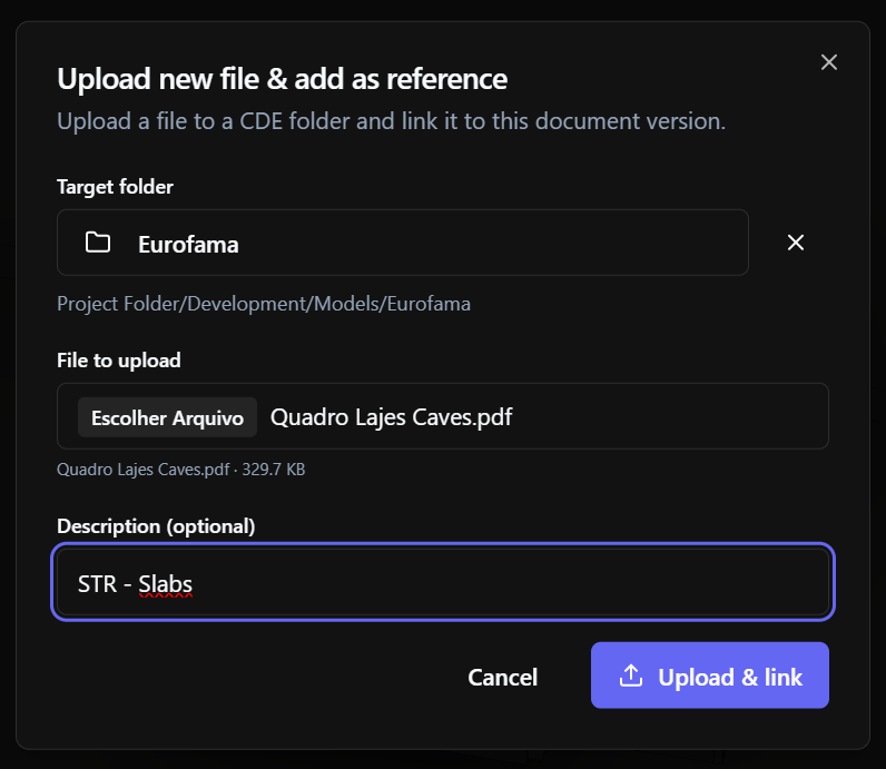Click the Description (optional) label
The image size is (886, 769).
[x=156, y=526]
